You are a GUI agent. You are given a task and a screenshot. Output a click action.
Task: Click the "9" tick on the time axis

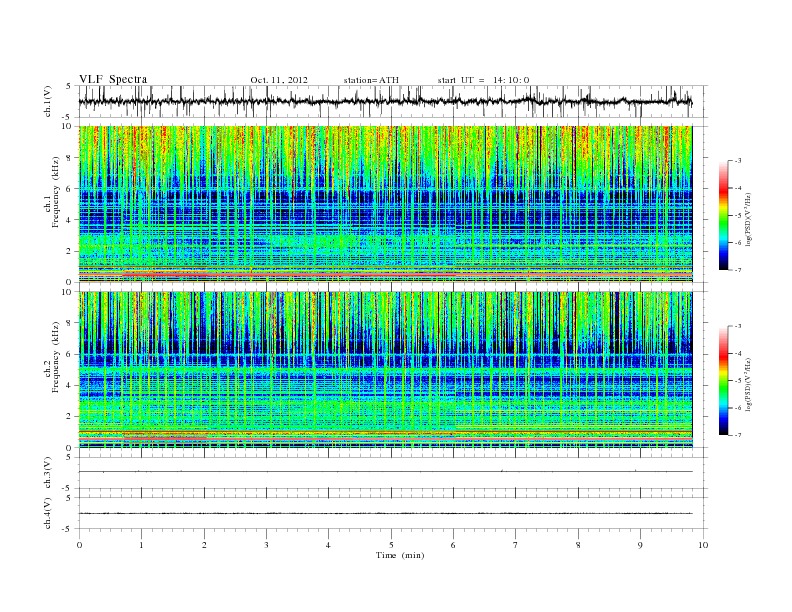[640, 545]
